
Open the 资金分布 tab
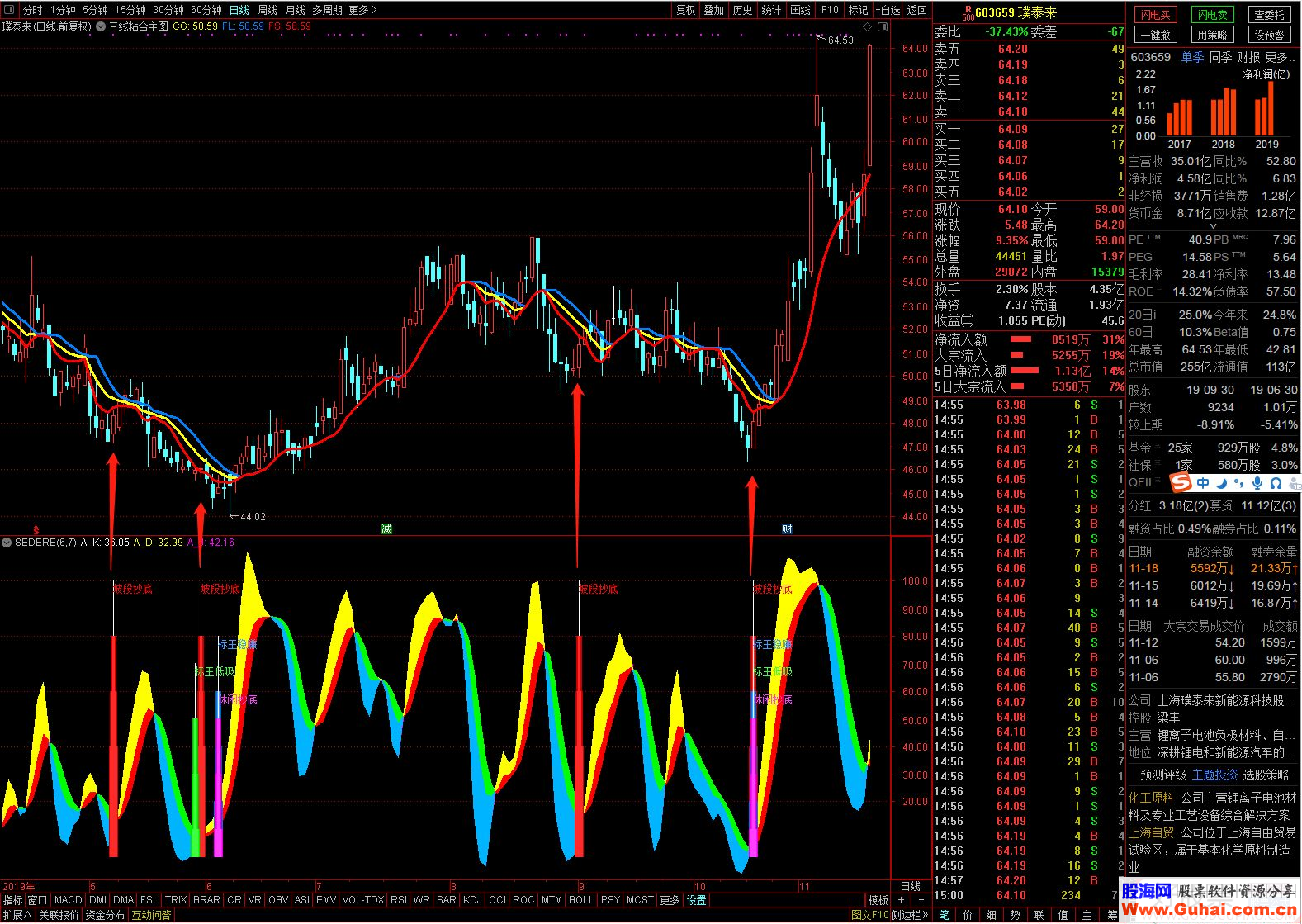click(105, 915)
